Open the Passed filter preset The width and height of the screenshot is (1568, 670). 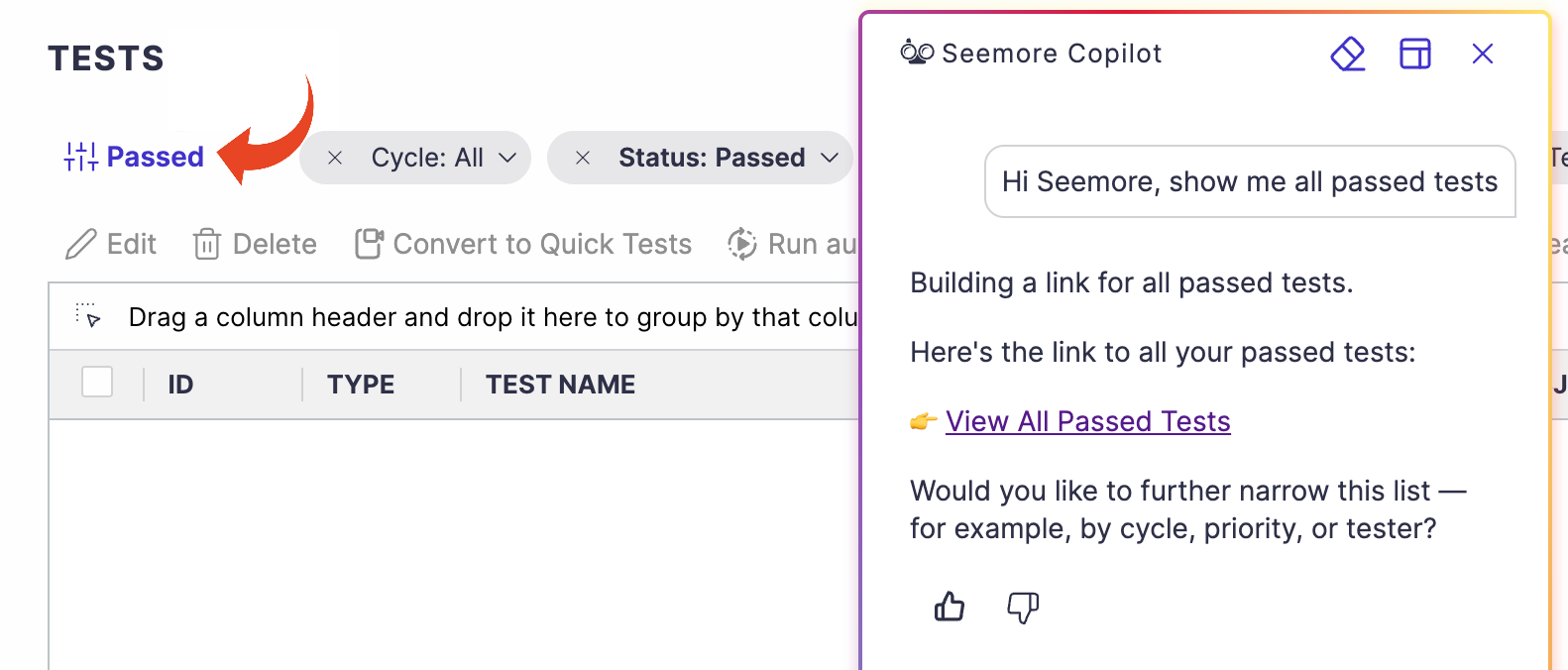pos(156,157)
